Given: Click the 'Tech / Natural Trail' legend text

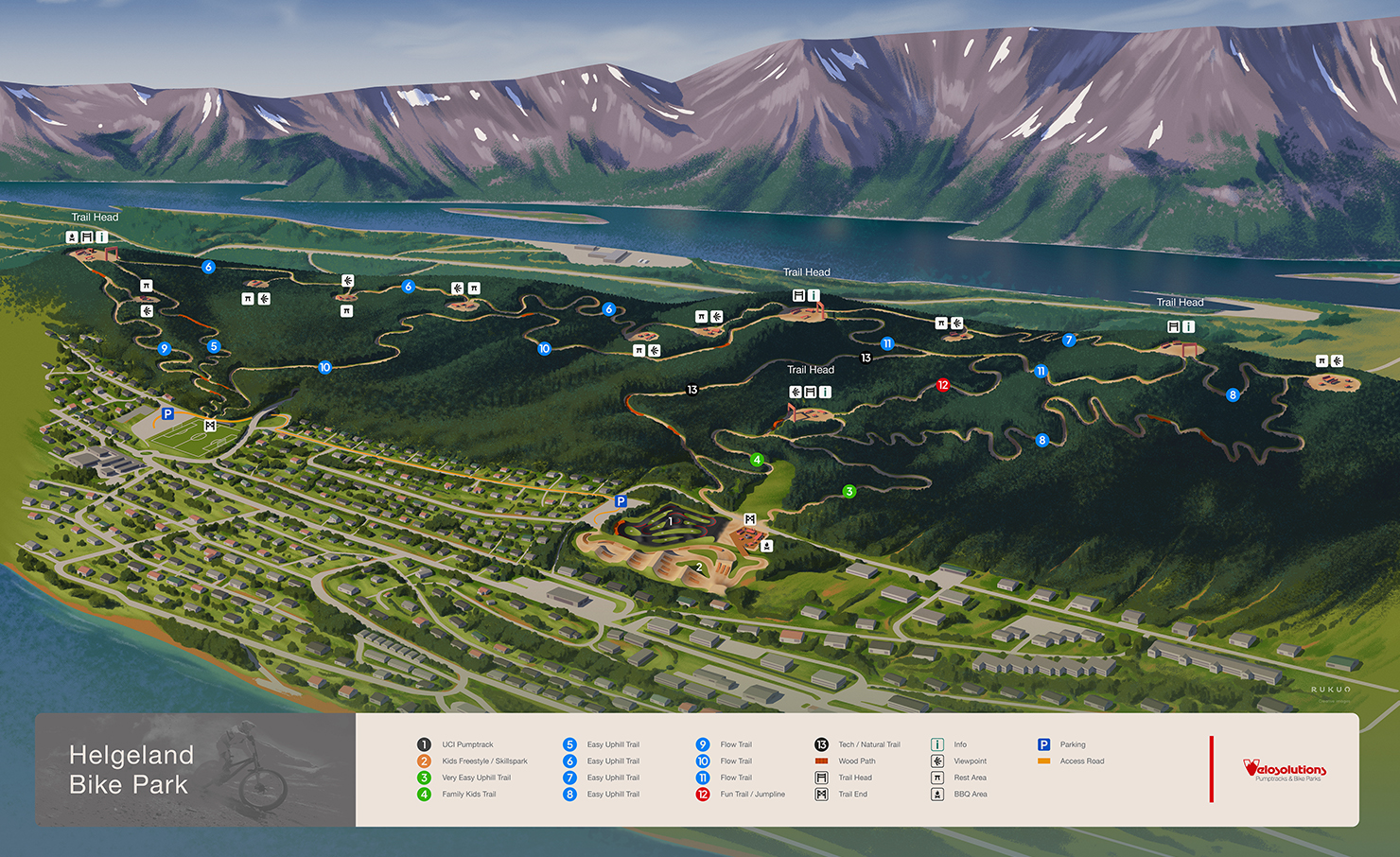Looking at the screenshot, I should (869, 744).
